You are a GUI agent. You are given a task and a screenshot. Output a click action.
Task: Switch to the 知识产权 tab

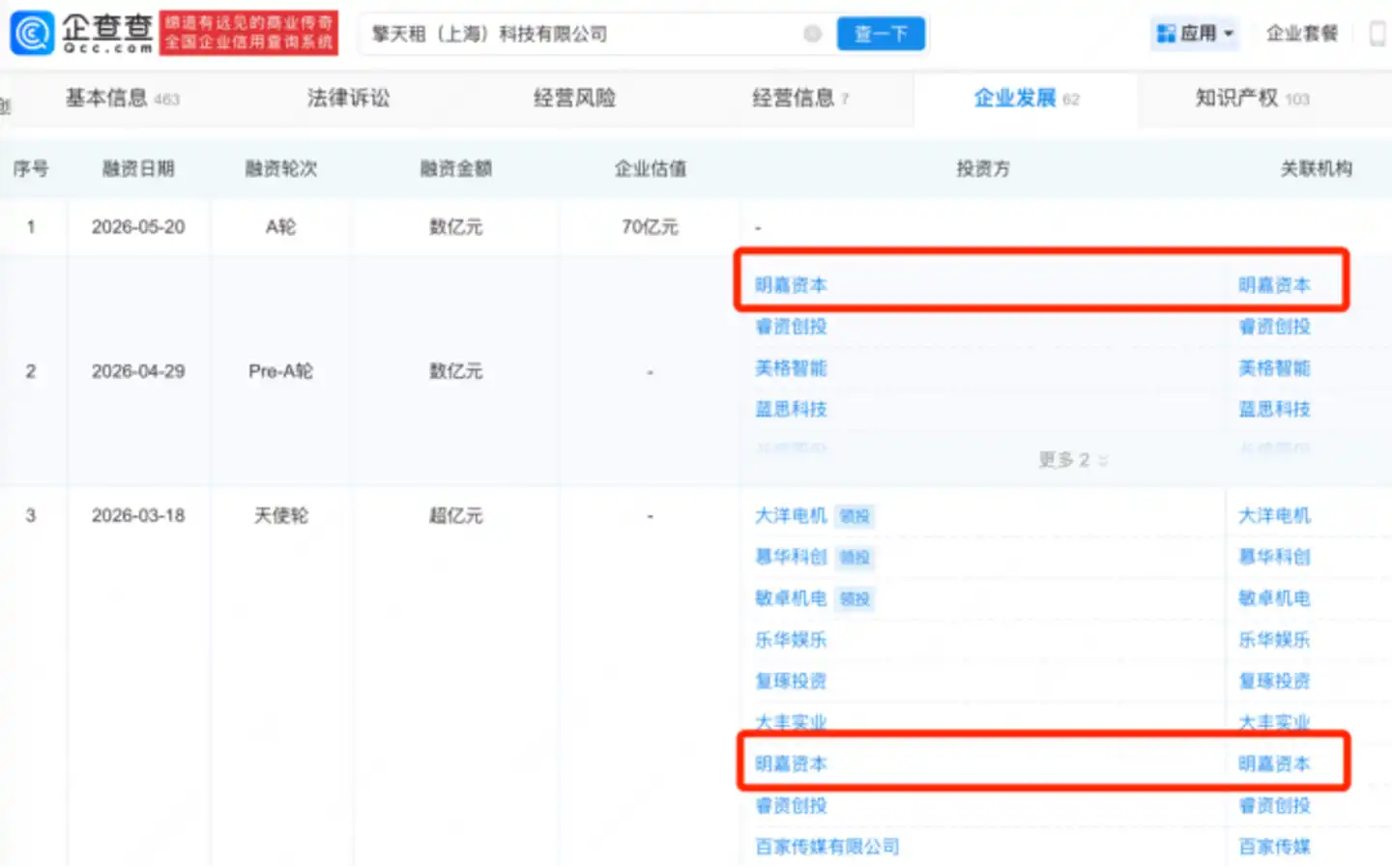click(x=1252, y=98)
